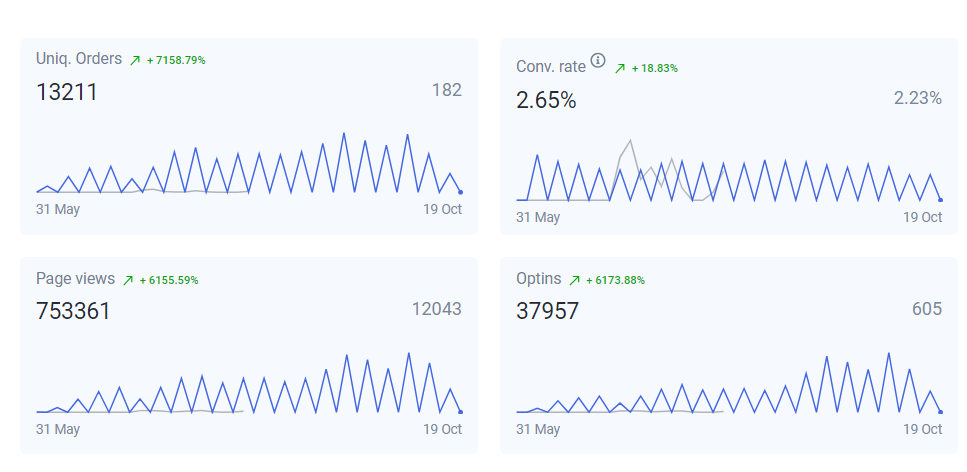Click the Optins green trend arrow
This screenshot has height=472, width=967.
click(x=574, y=280)
